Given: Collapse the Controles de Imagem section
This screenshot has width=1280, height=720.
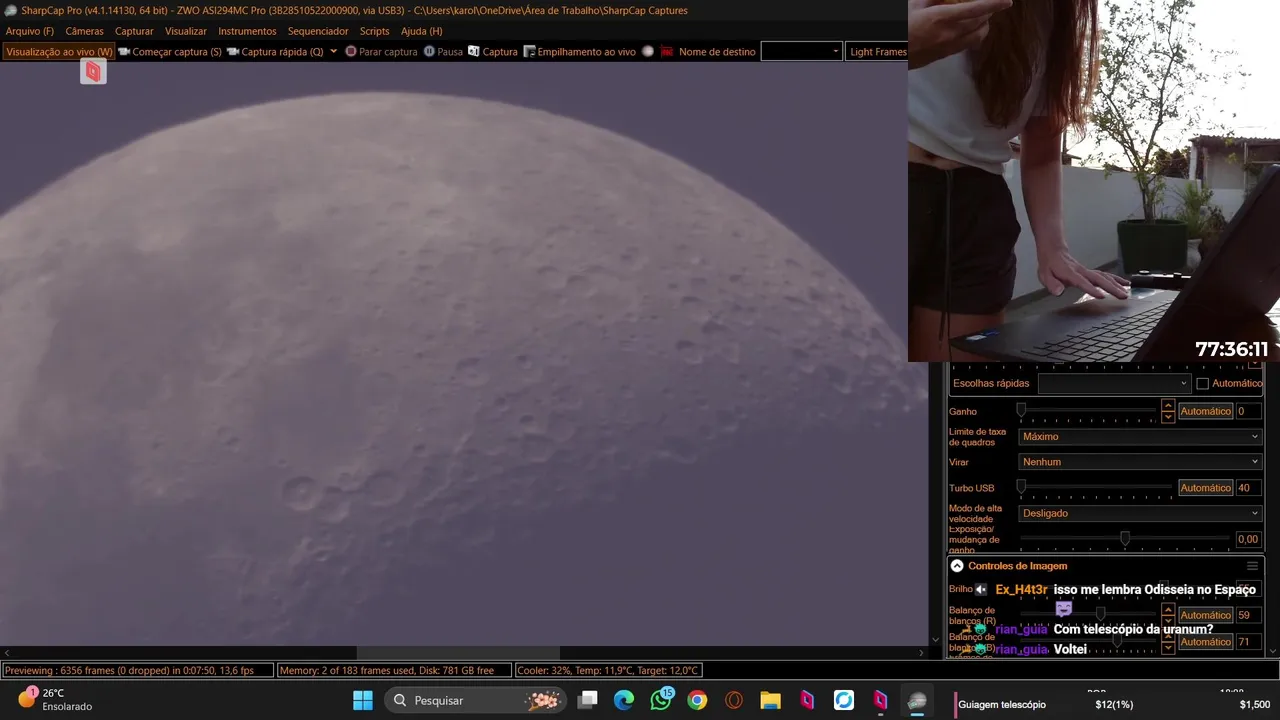Looking at the screenshot, I should 957,566.
